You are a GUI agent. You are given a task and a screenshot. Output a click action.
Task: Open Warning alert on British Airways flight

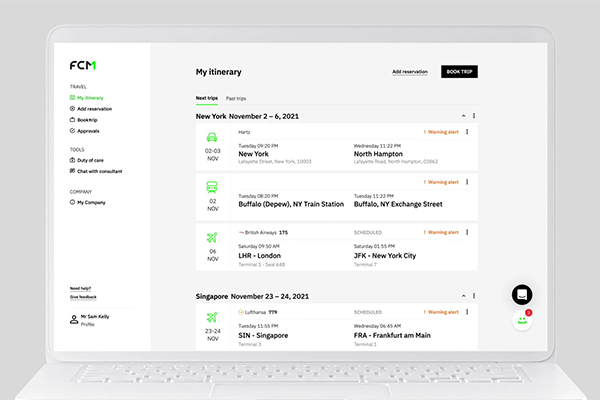click(441, 232)
